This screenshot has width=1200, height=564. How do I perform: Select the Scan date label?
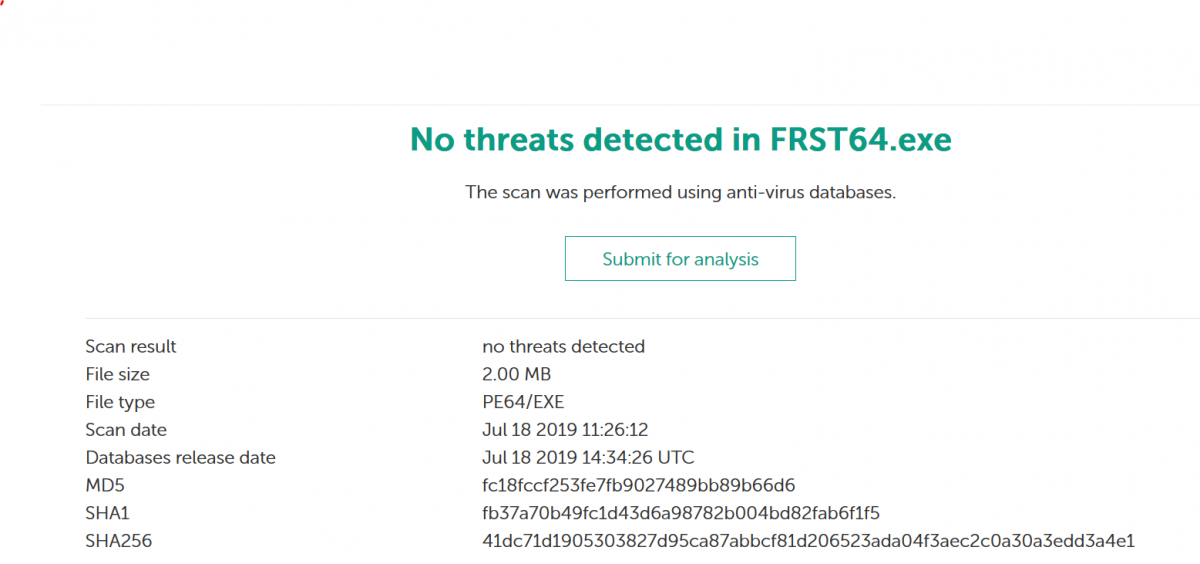pyautogui.click(x=126, y=430)
